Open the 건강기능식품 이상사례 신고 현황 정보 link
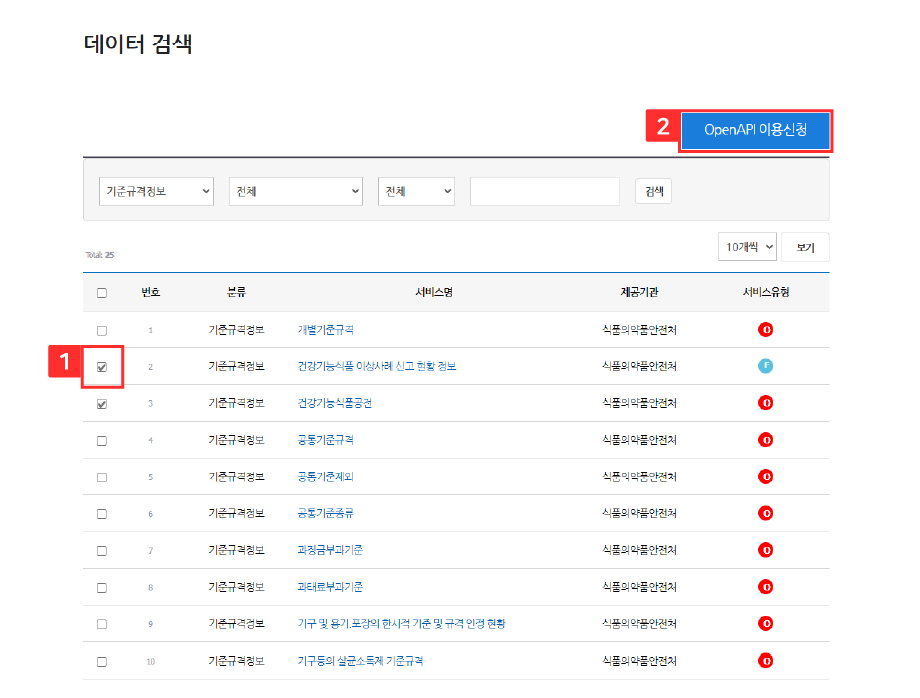Screen dimensions: 920x698 tap(377, 366)
